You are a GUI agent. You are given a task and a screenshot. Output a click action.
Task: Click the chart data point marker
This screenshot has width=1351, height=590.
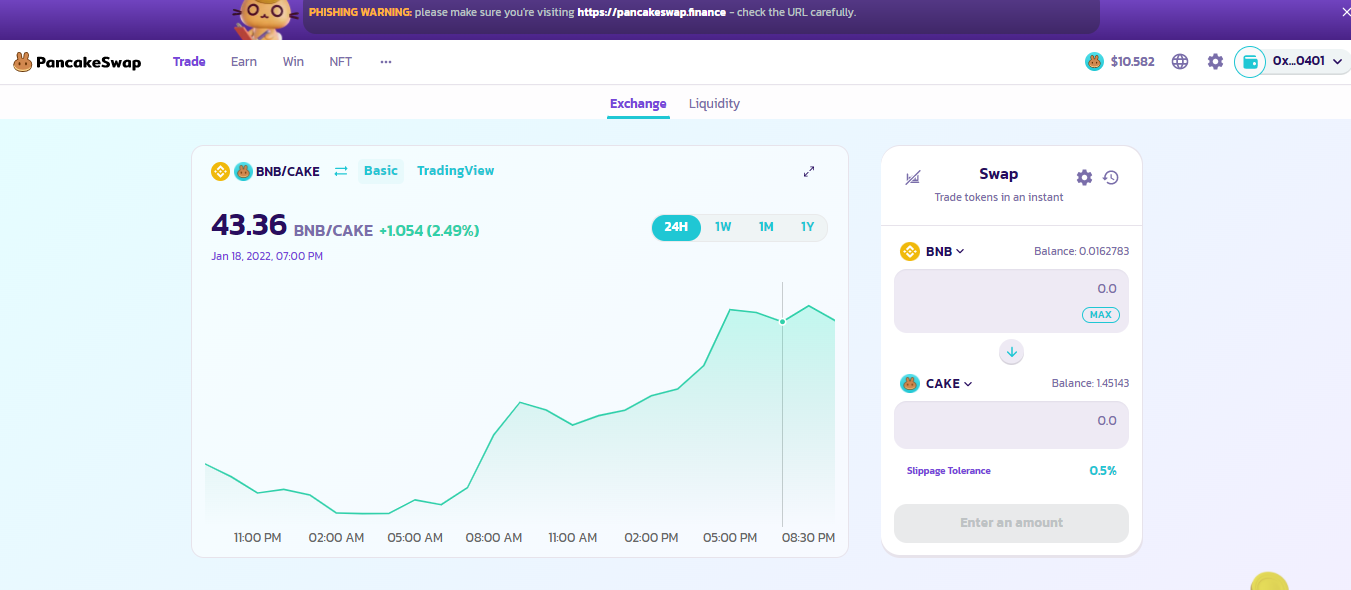782,321
